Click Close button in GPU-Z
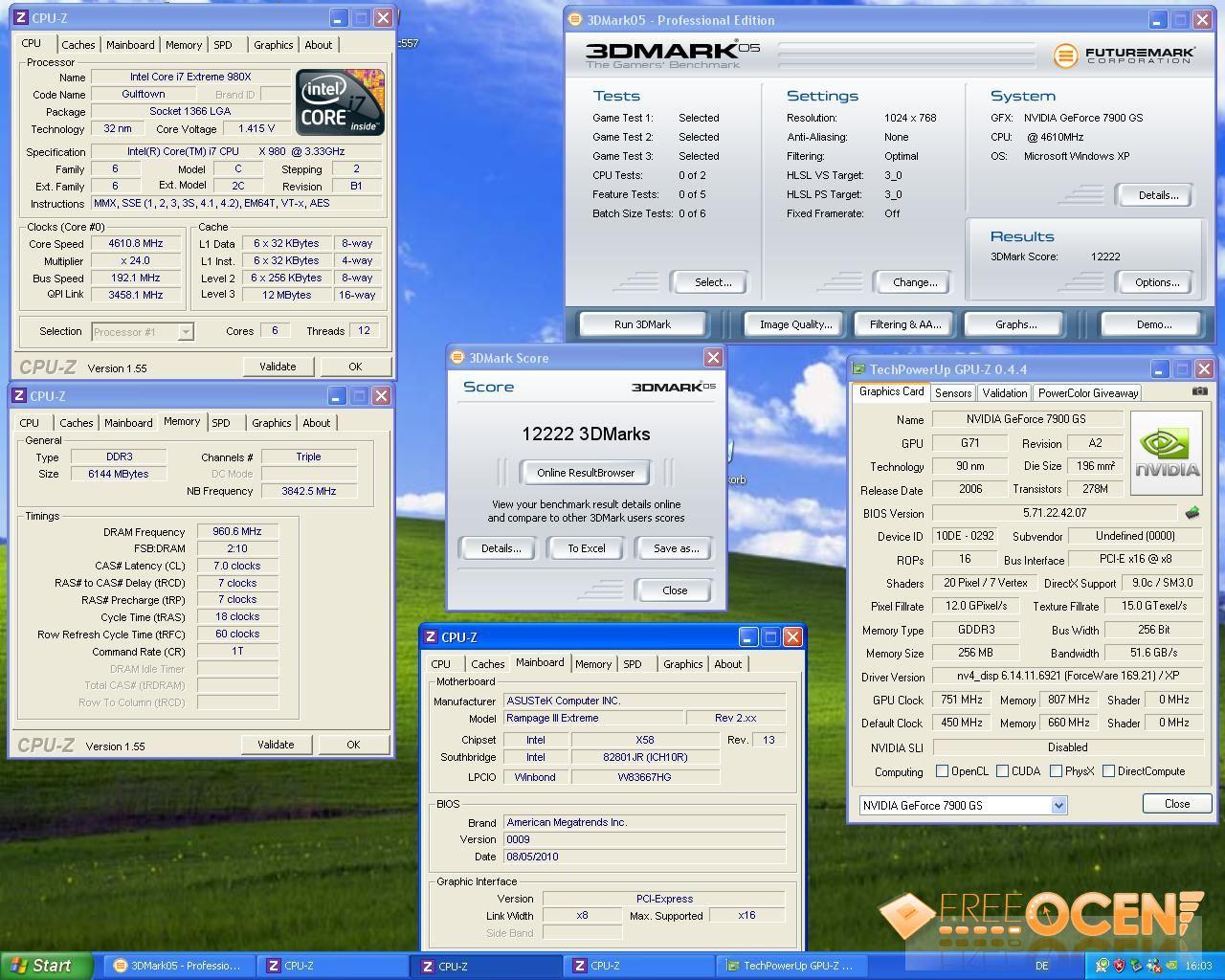Viewport: 1225px width, 980px height. (1177, 804)
